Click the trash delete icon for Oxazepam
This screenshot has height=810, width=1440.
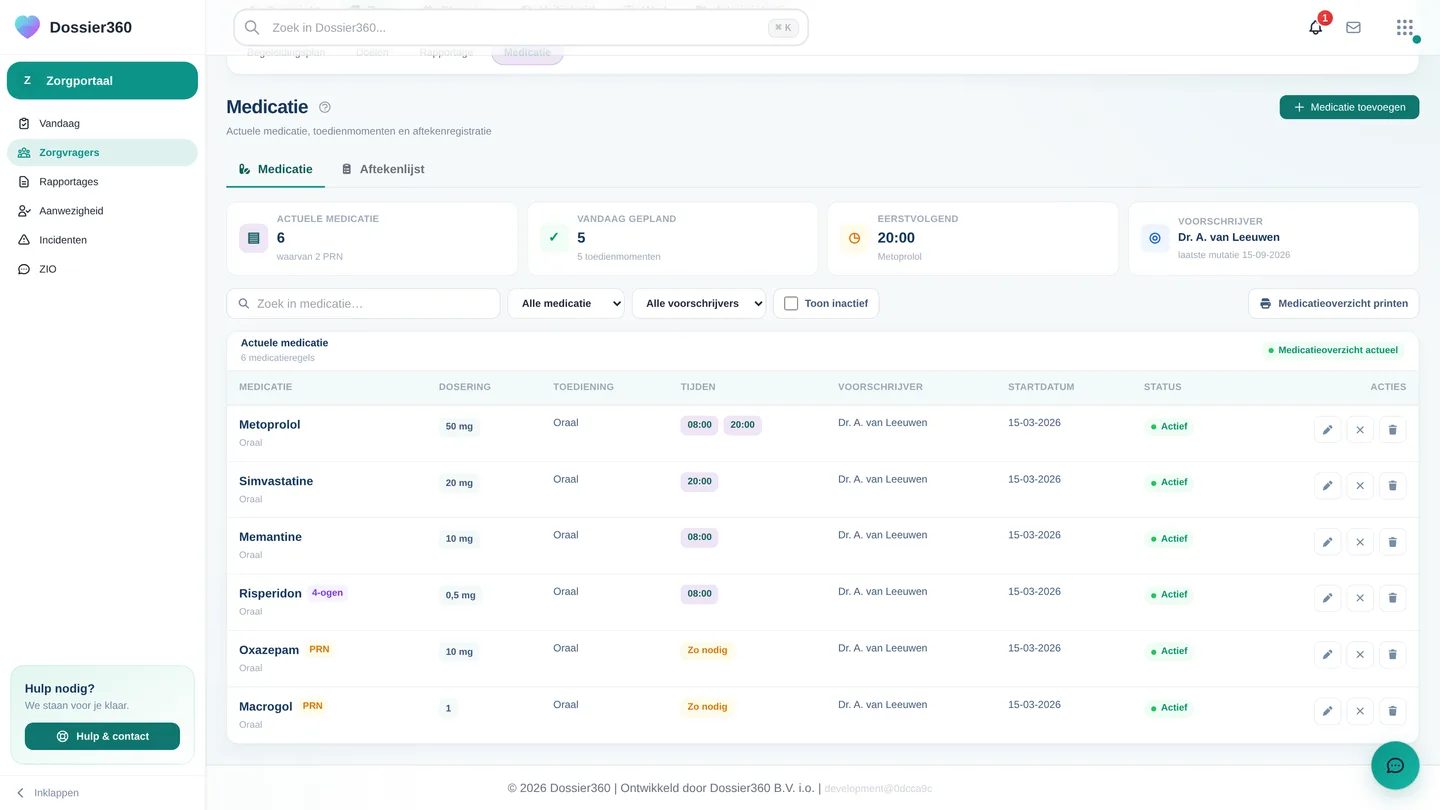pyautogui.click(x=1392, y=655)
